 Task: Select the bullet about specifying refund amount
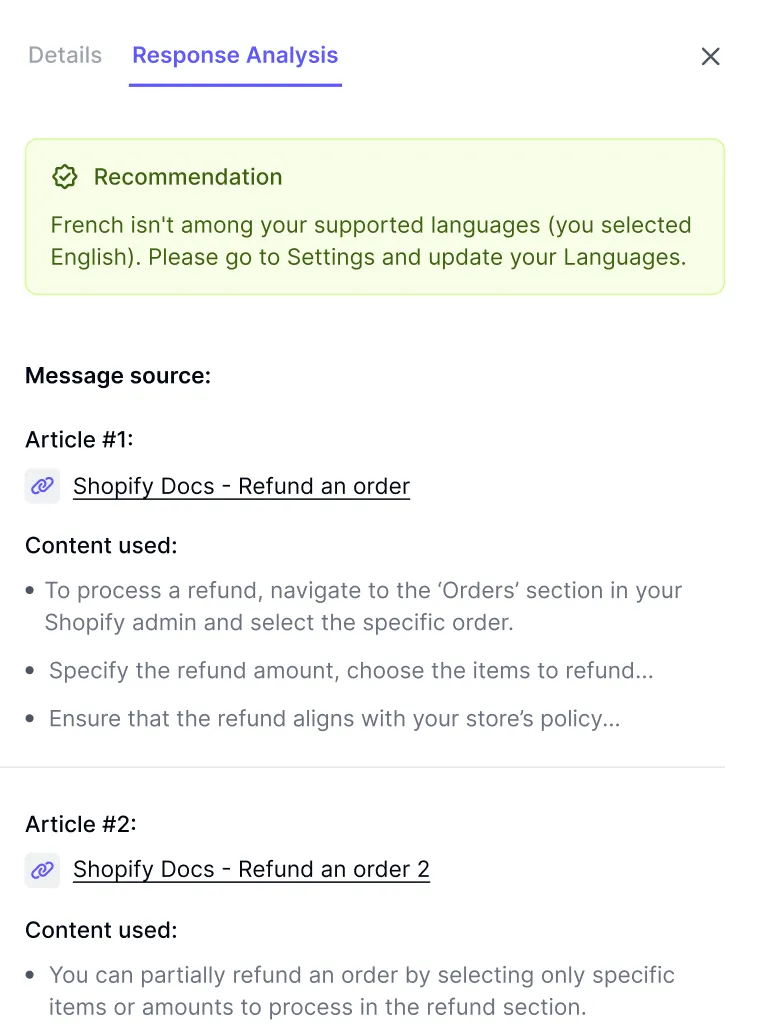pos(348,671)
